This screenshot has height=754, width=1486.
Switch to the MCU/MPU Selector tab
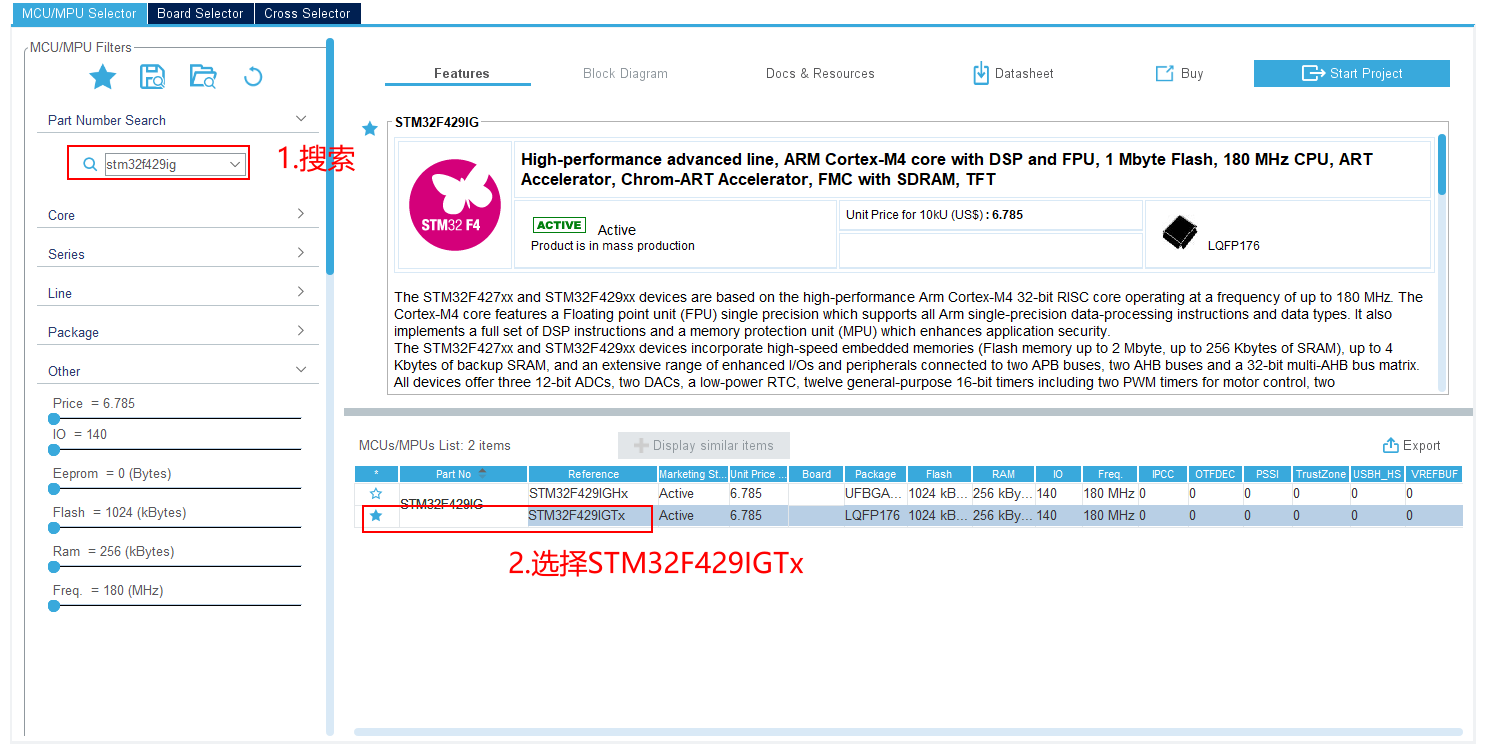coord(79,13)
